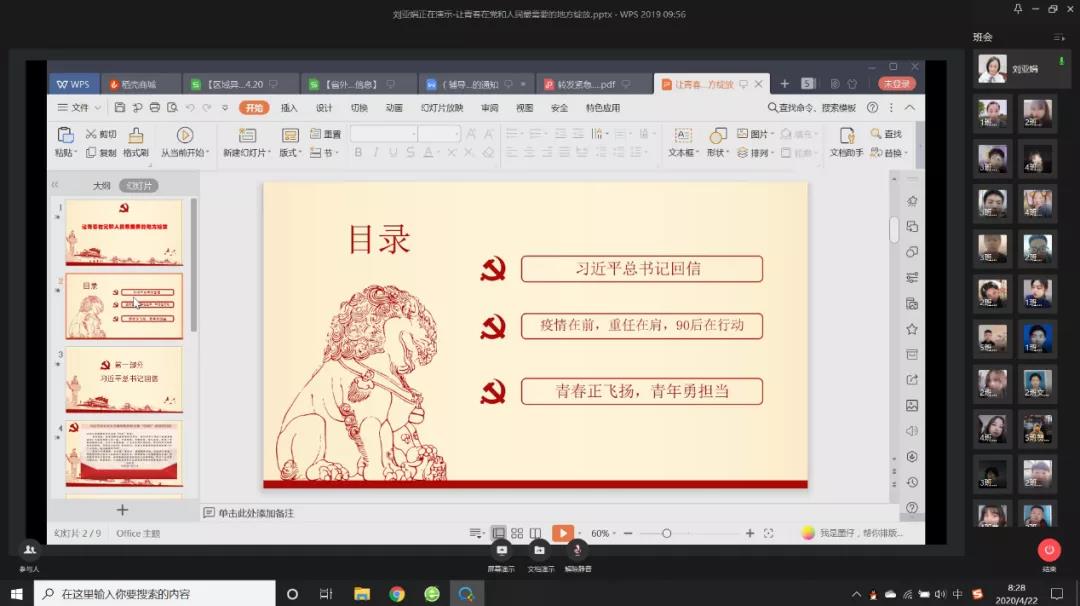
Task: Click the 文档助手 document assistant icon
Action: (x=847, y=136)
